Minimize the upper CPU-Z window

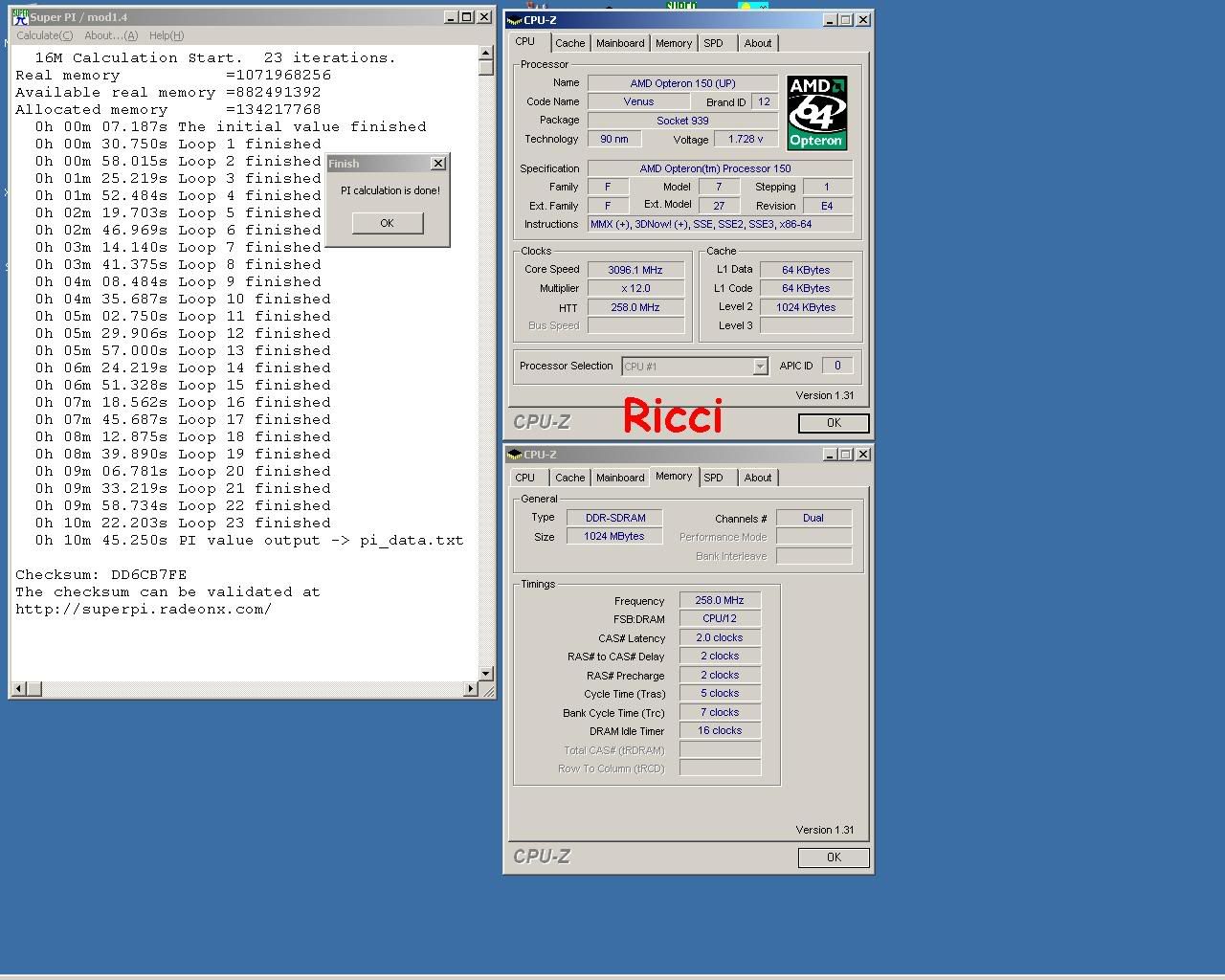click(830, 19)
